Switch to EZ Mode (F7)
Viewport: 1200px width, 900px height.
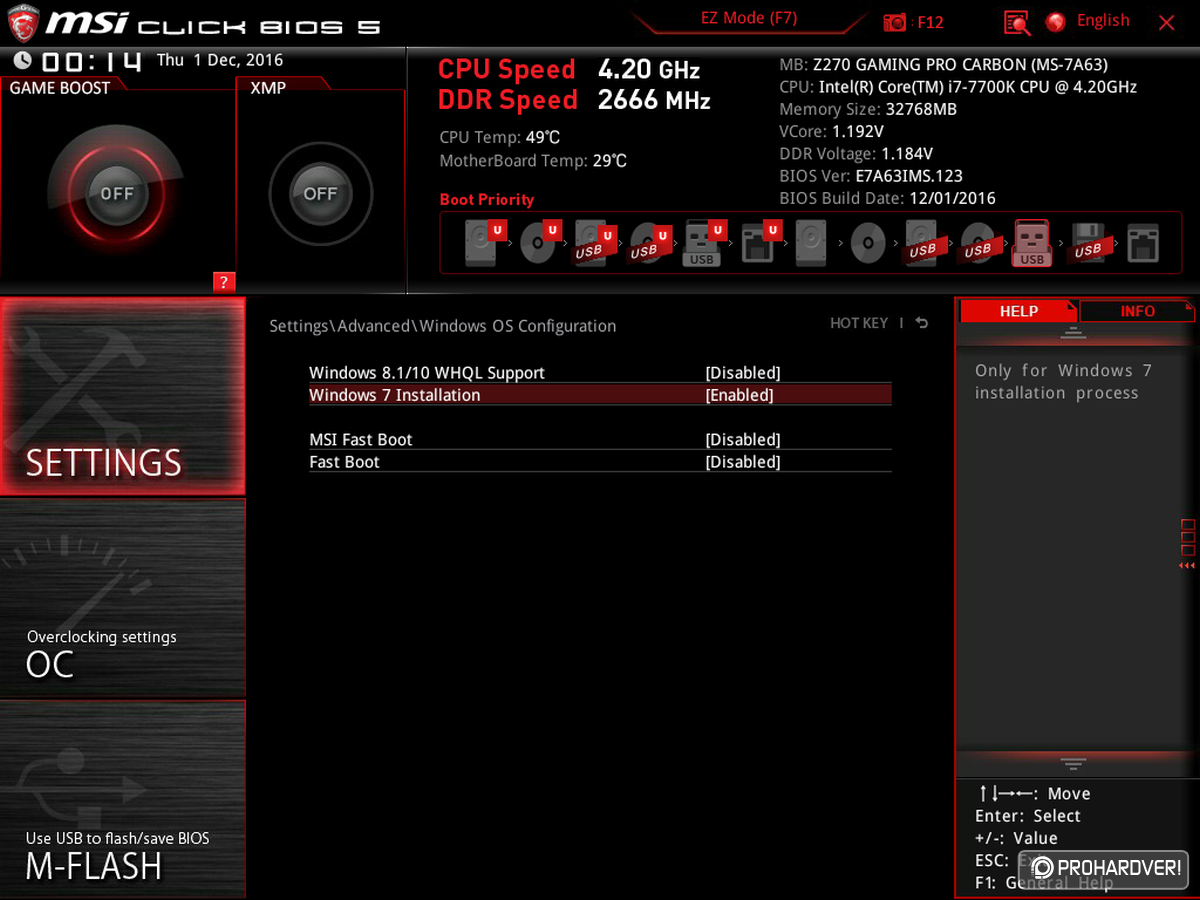pyautogui.click(x=749, y=19)
